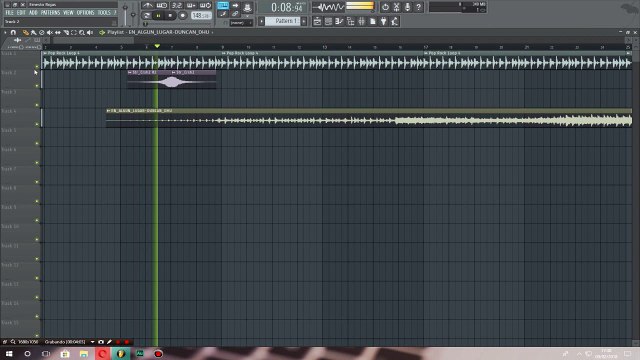This screenshot has height=360, width=640.
Task: Click the arrow icon next to keyboard toggle
Action: pos(236,5)
